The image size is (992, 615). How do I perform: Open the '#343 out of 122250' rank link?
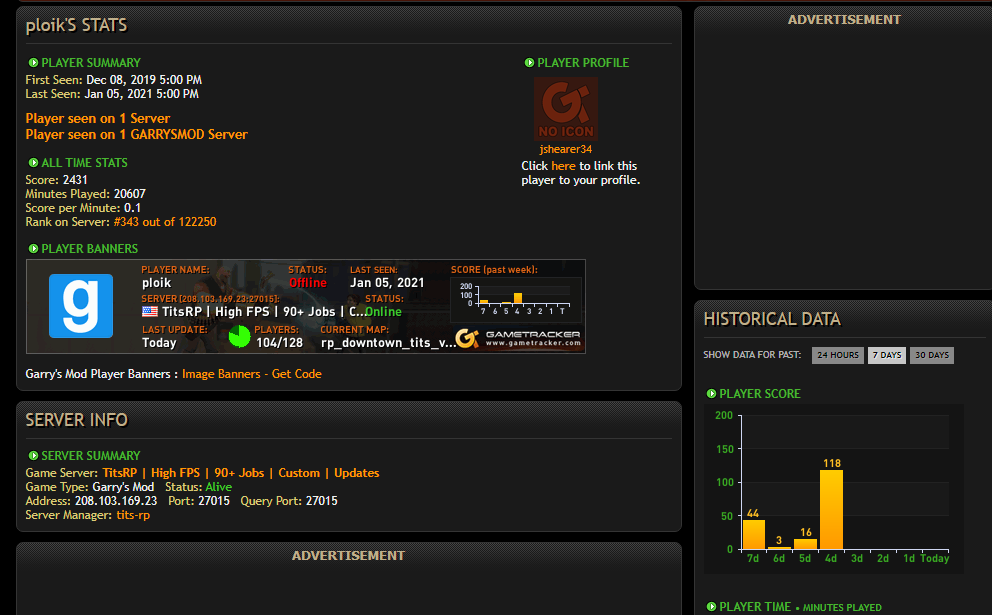[165, 222]
